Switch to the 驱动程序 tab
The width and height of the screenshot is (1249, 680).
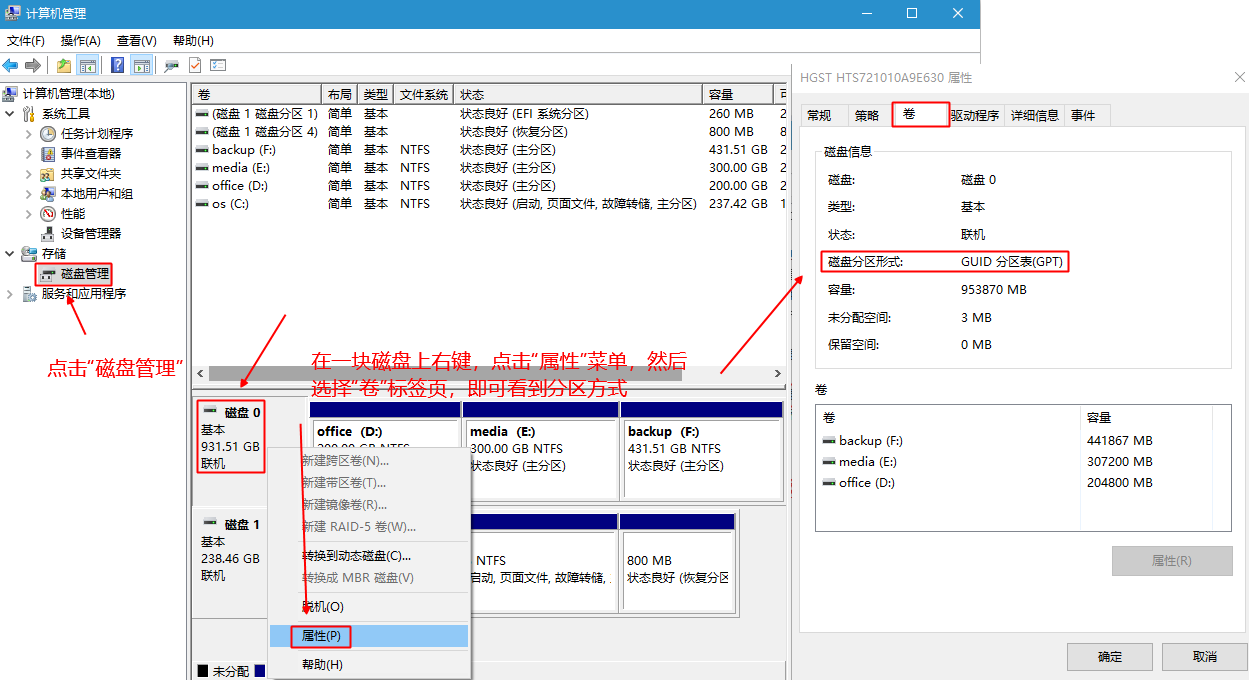click(975, 116)
